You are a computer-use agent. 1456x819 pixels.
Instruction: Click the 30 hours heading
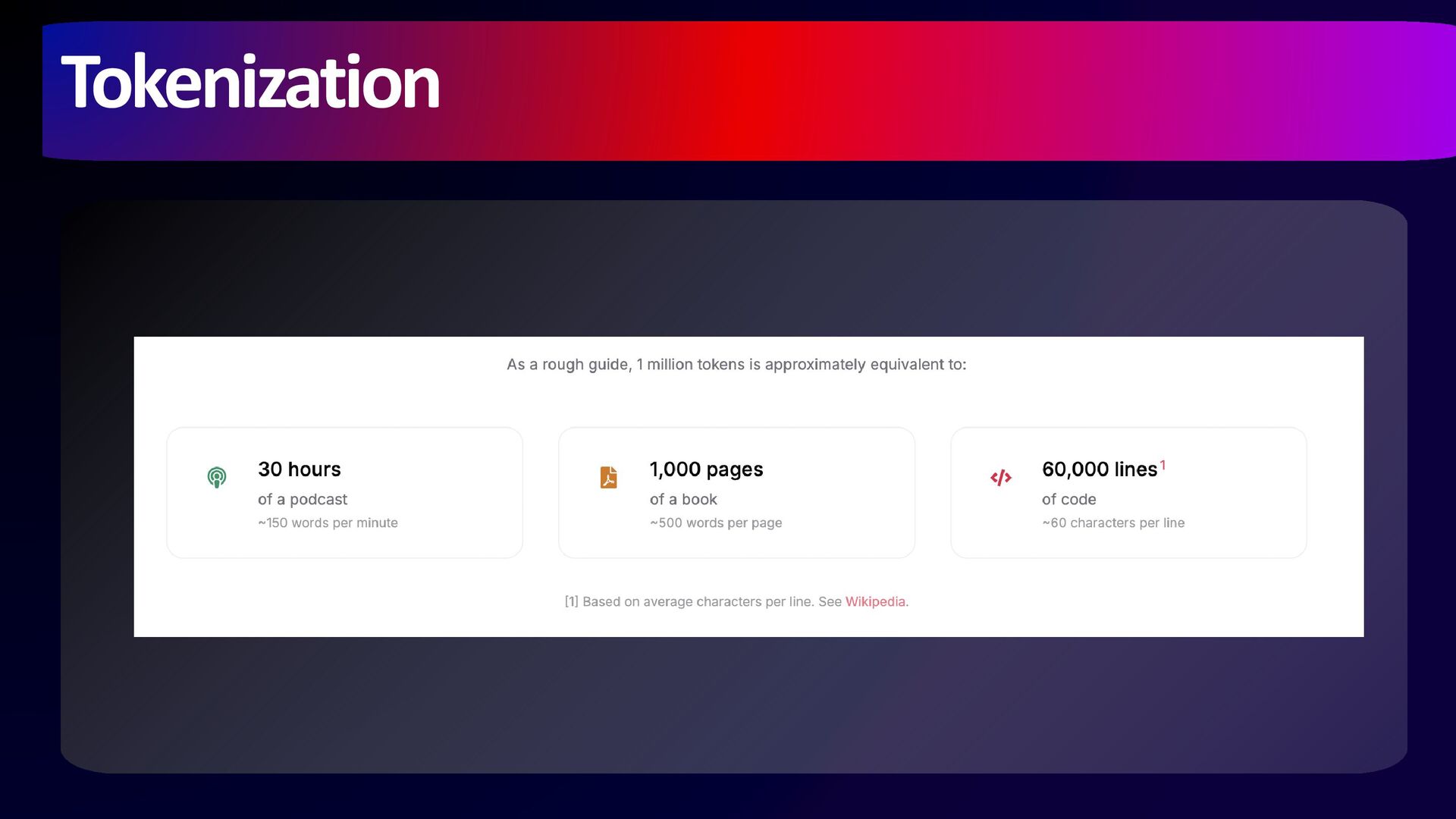point(299,469)
